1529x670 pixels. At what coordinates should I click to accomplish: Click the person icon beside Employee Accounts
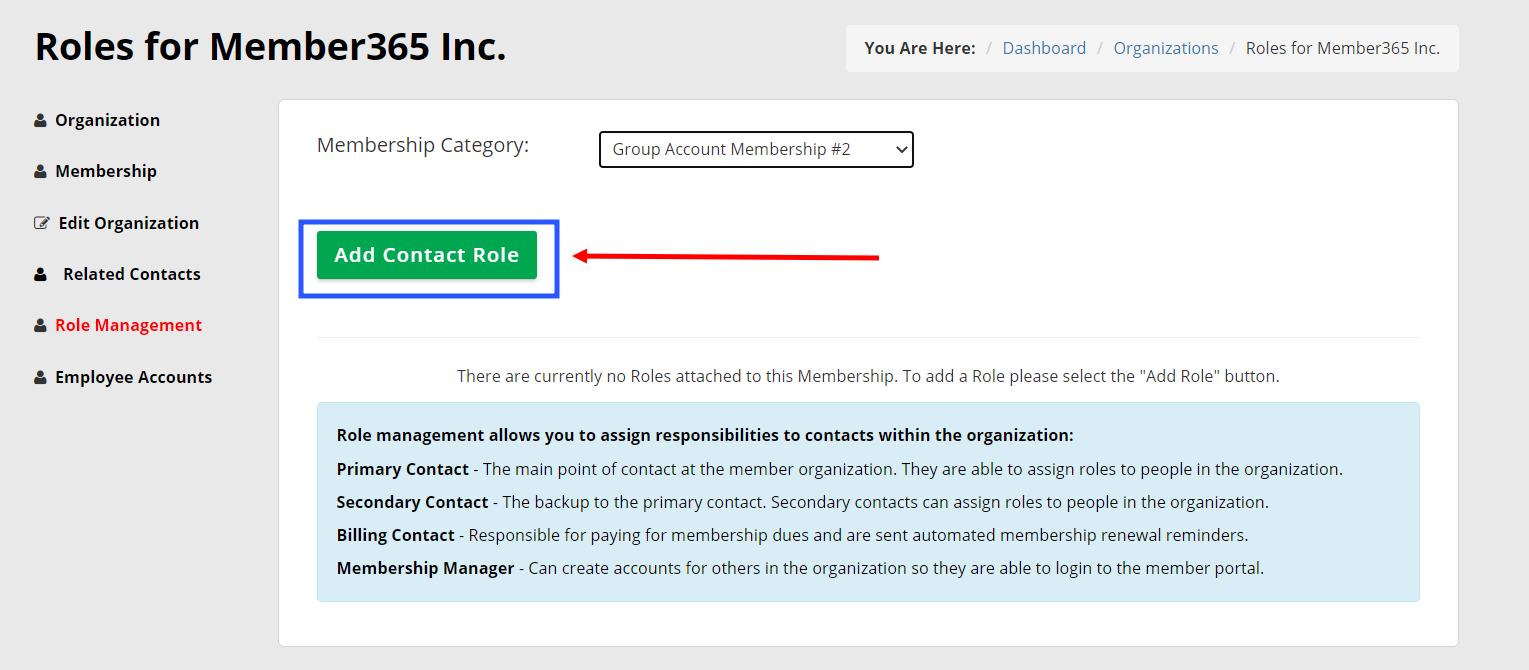point(40,378)
